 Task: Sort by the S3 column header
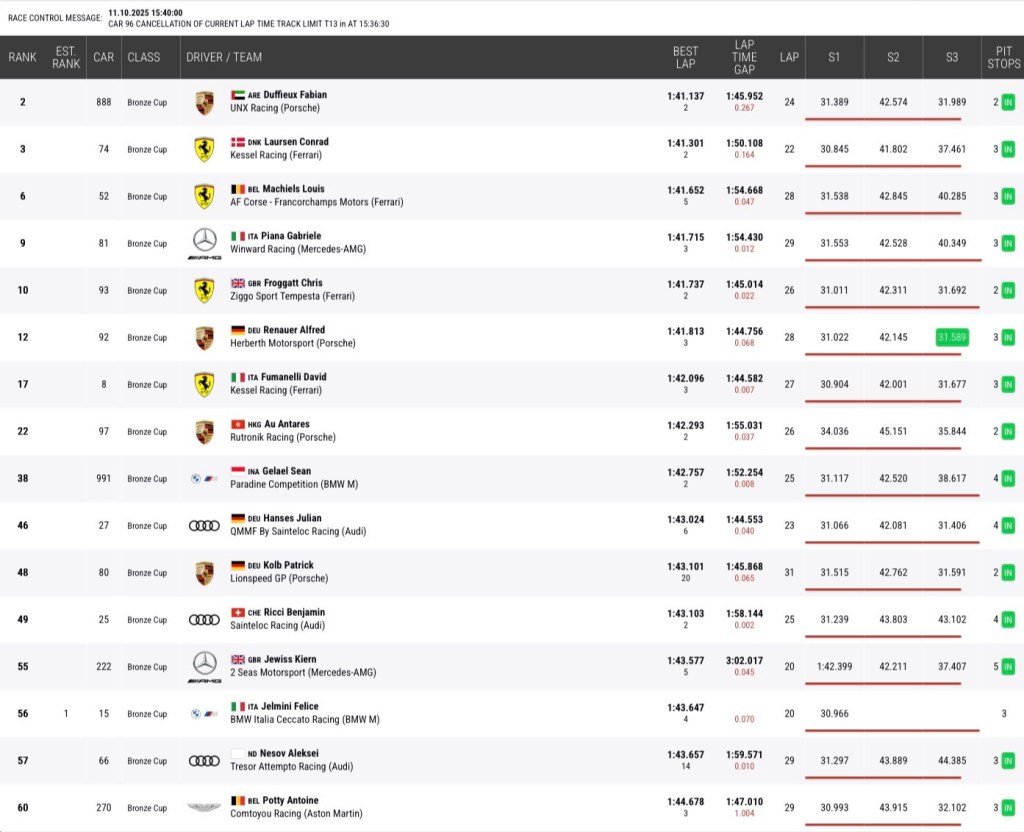952,57
